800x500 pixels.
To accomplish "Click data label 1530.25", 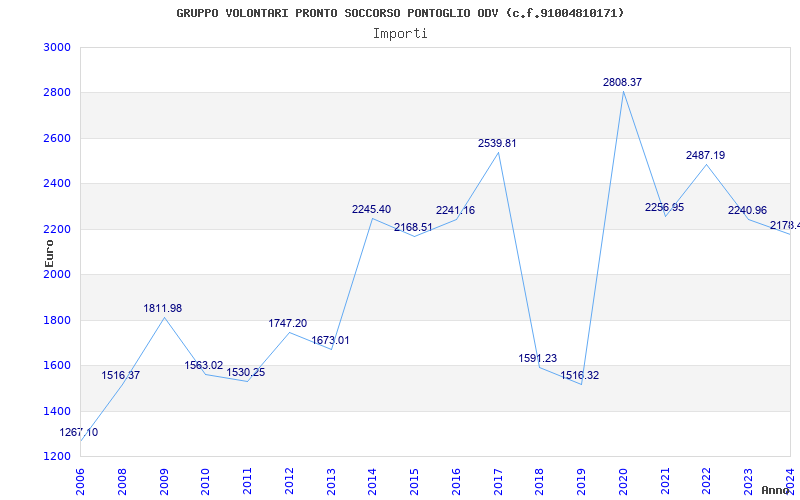I will coord(245,372).
